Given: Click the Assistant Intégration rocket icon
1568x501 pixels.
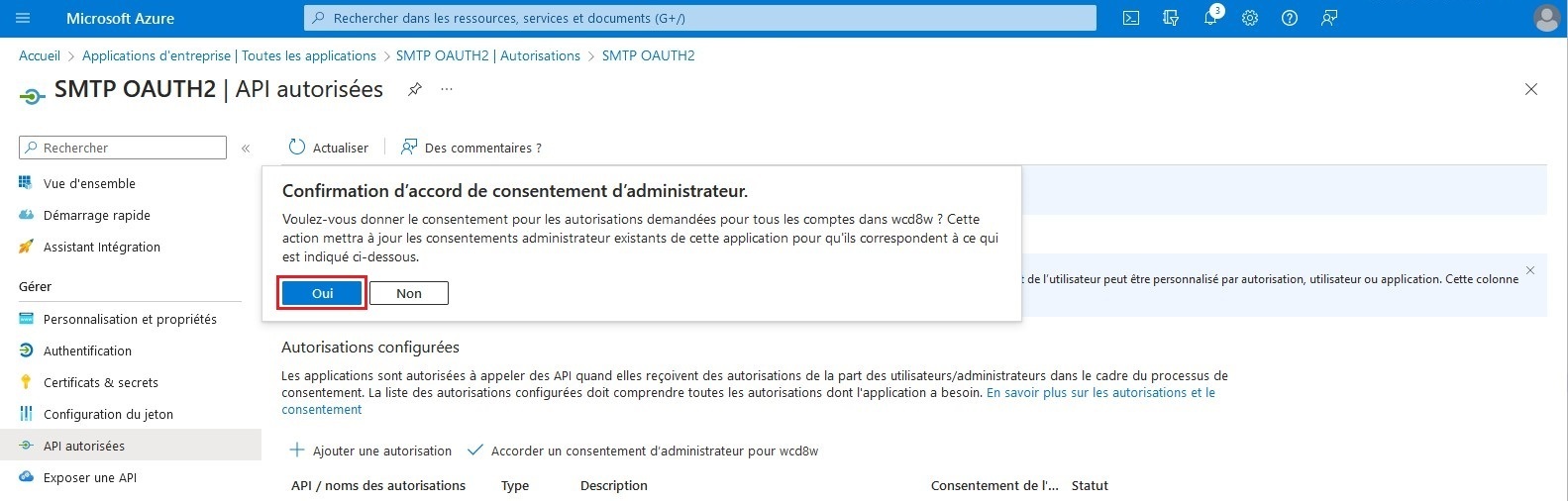Looking at the screenshot, I should coord(27,247).
